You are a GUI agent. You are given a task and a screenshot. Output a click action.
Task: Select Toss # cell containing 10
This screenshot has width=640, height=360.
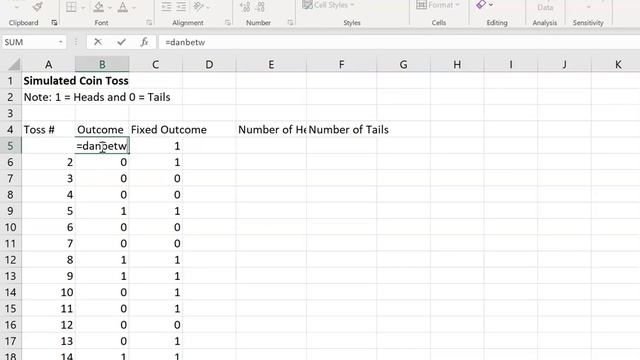[x=48, y=292]
